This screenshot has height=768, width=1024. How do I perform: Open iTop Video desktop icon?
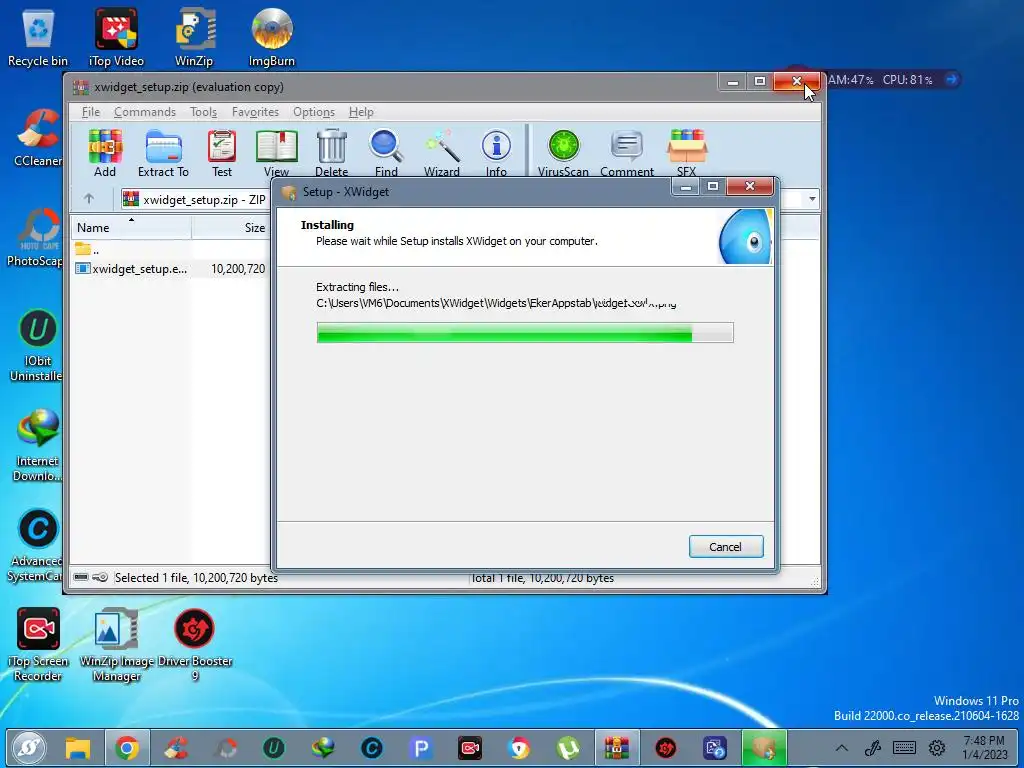(x=116, y=39)
